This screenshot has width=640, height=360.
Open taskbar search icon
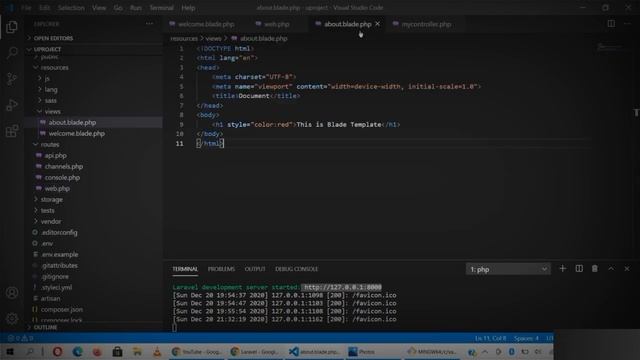click(30, 351)
